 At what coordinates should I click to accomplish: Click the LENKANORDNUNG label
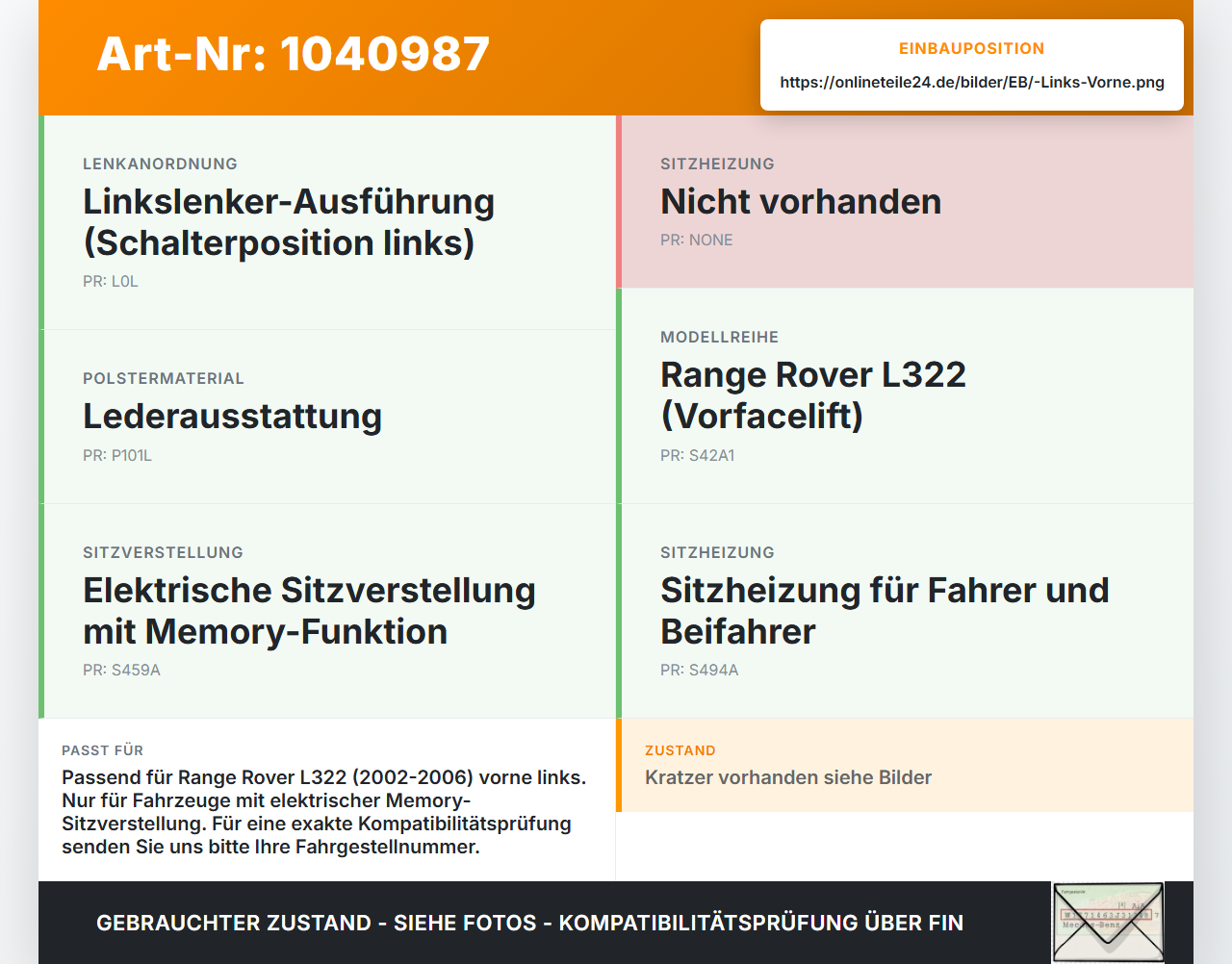click(x=160, y=164)
